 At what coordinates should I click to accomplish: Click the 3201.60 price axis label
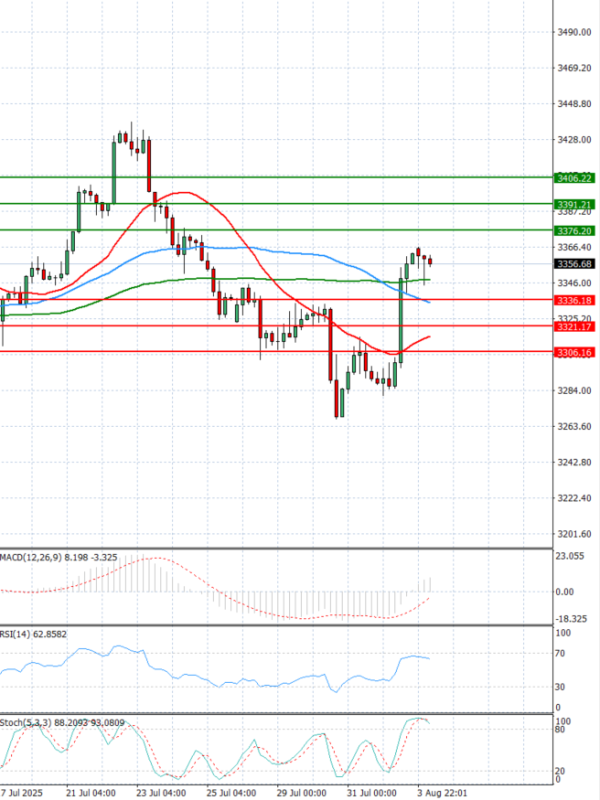(x=574, y=534)
